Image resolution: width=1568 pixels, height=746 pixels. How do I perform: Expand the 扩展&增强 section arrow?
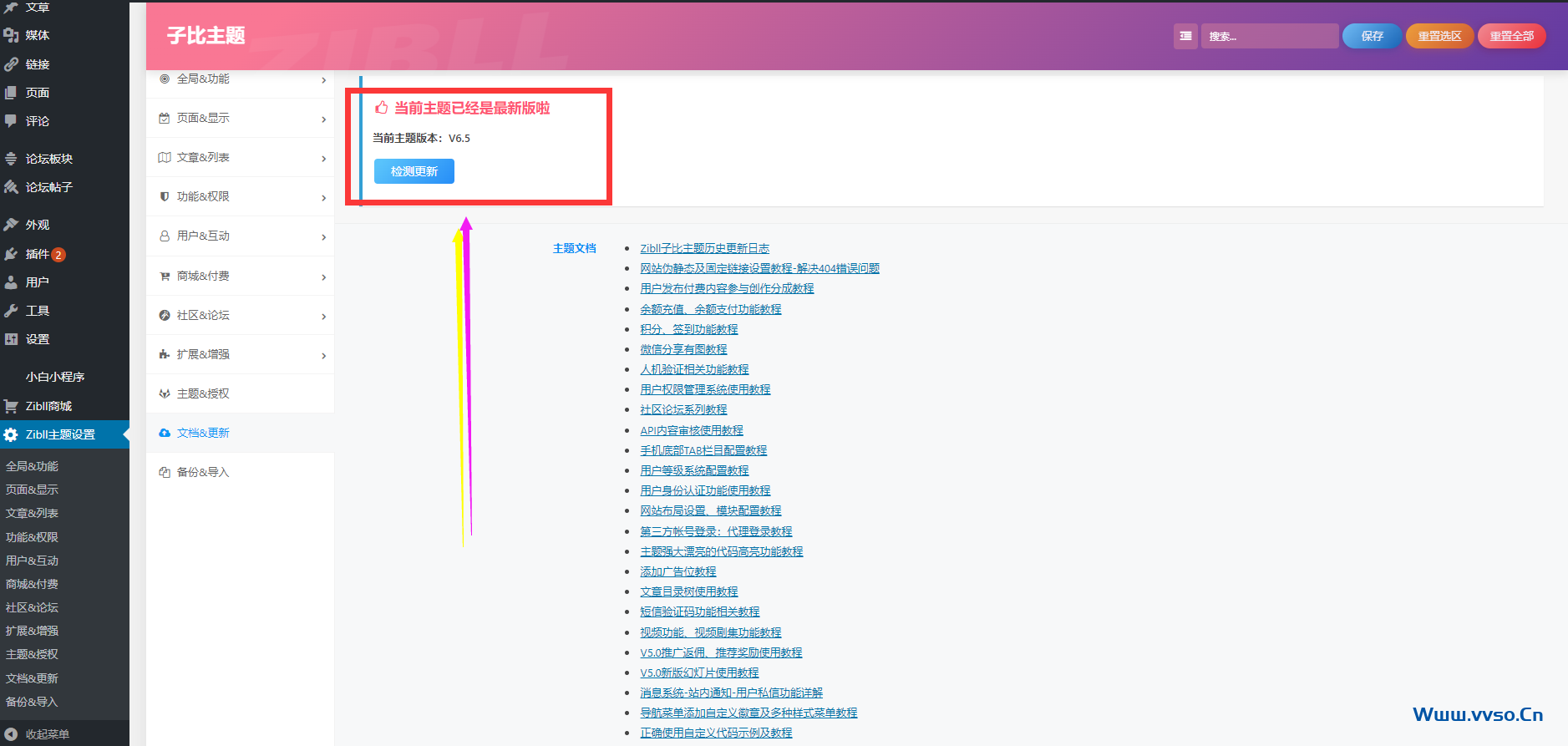[323, 356]
